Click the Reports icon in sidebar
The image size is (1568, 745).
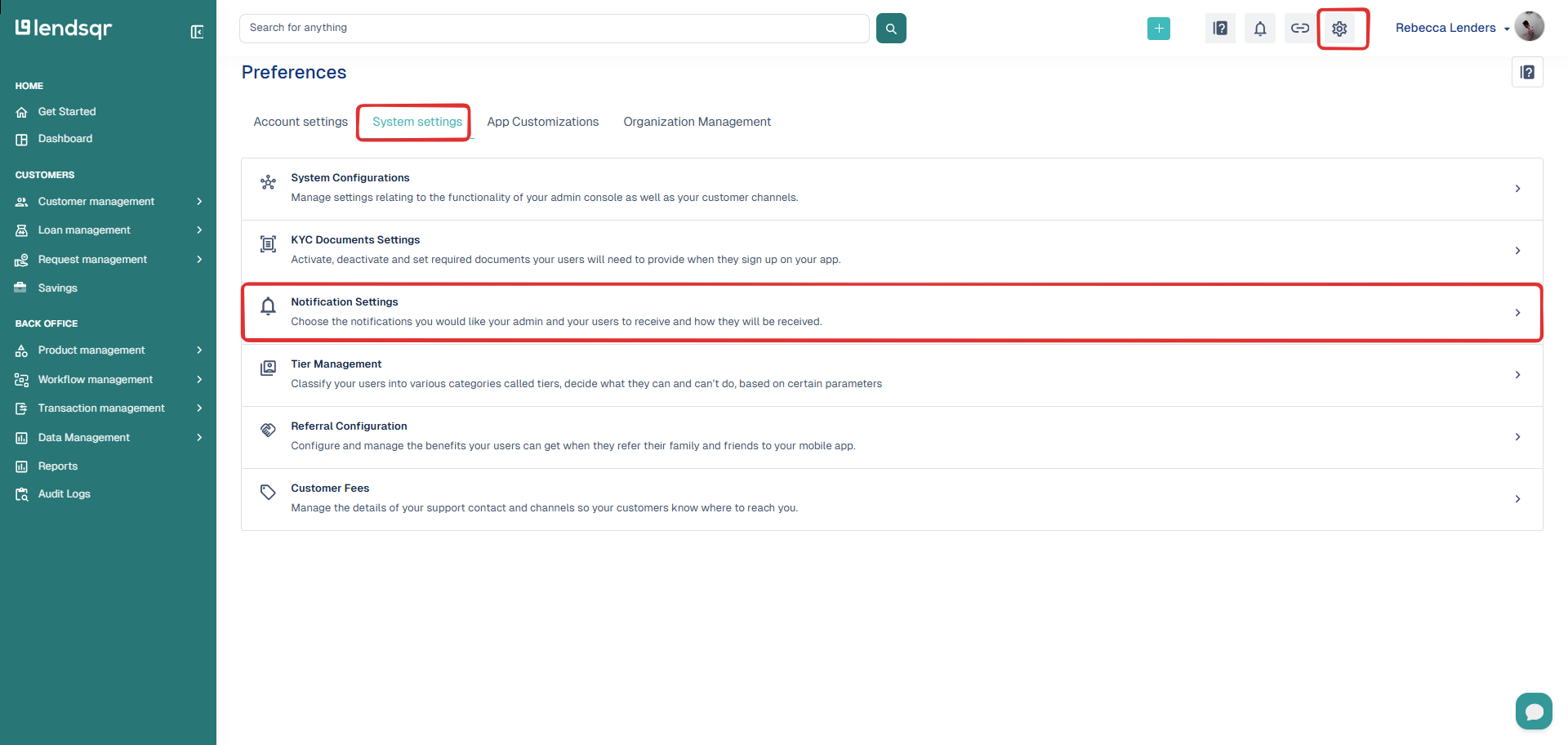tap(22, 466)
